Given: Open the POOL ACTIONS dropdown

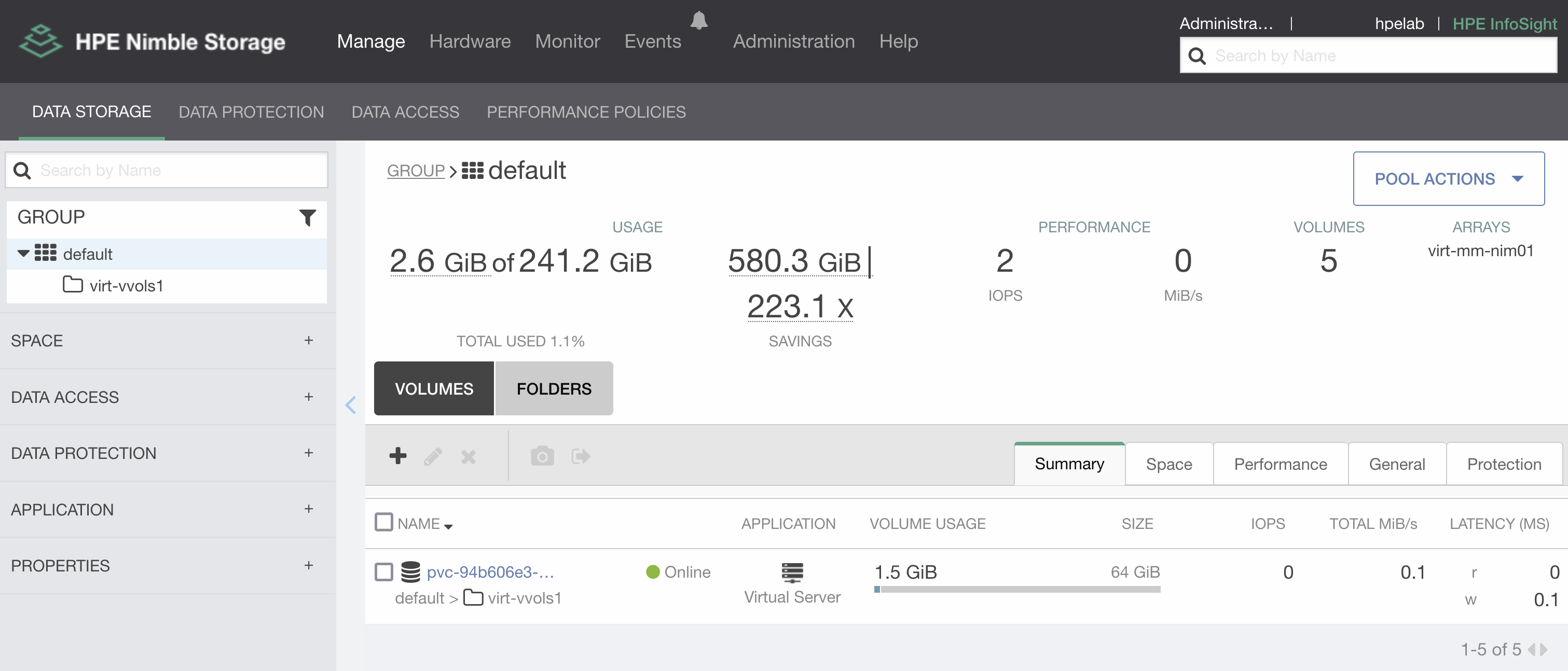Looking at the screenshot, I should [x=1448, y=178].
